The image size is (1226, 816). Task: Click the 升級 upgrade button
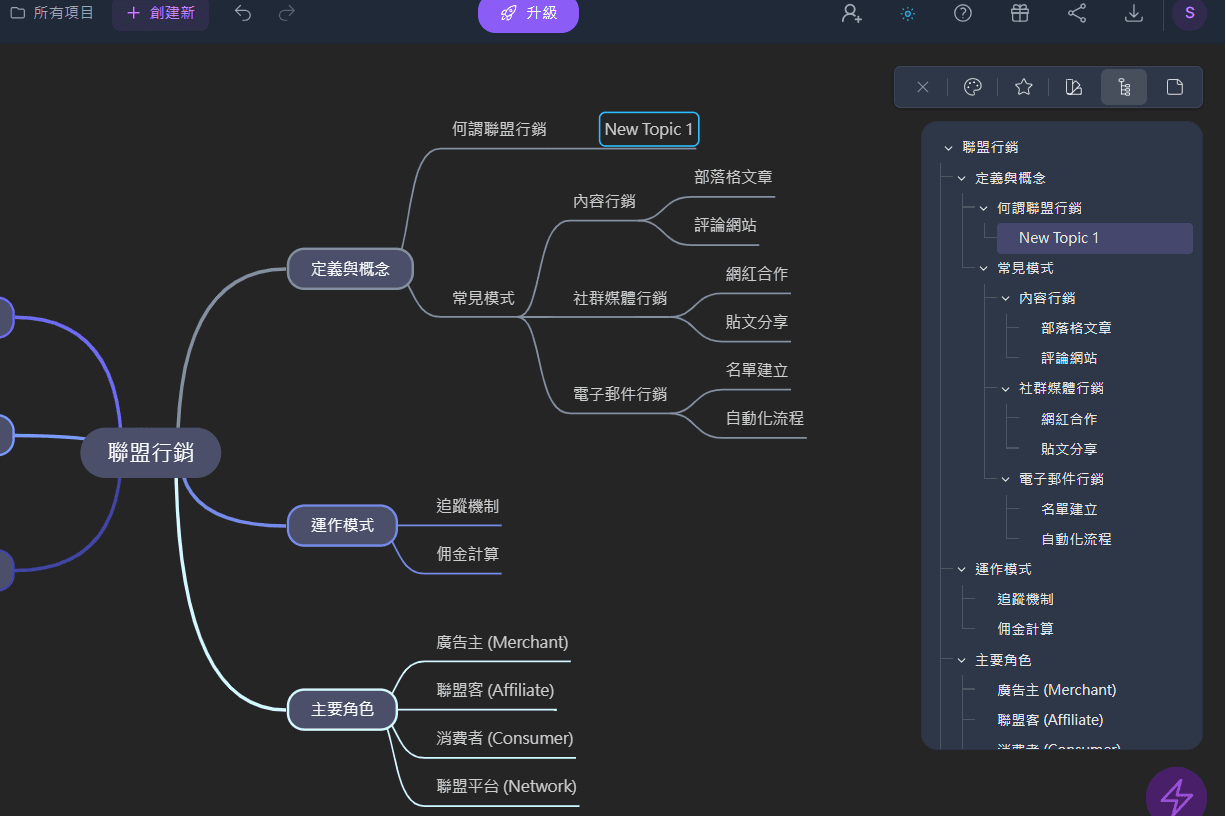coord(528,14)
